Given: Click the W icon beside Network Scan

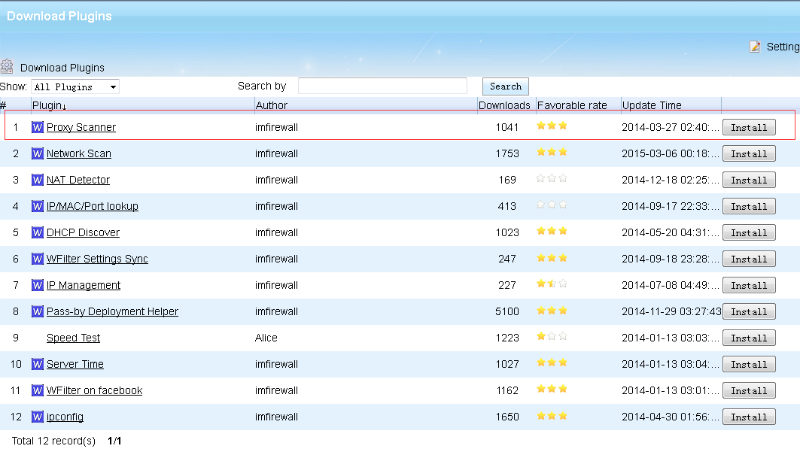Looking at the screenshot, I should 37,154.
